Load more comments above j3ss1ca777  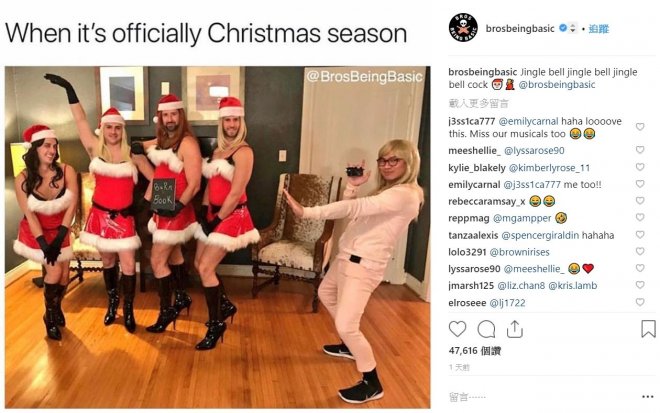[x=479, y=103]
